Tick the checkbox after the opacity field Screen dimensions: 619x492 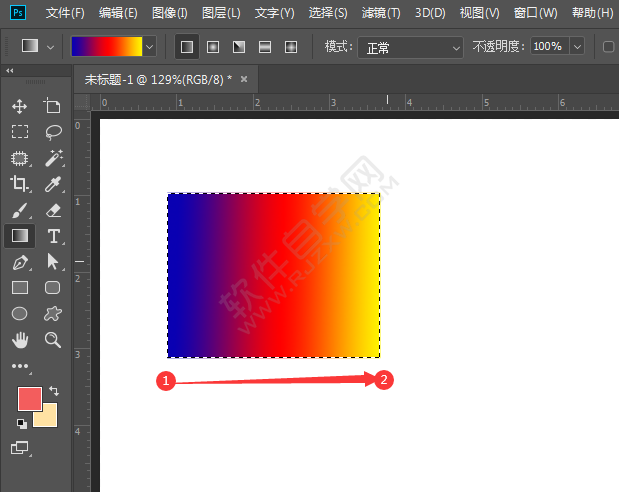click(x=608, y=47)
